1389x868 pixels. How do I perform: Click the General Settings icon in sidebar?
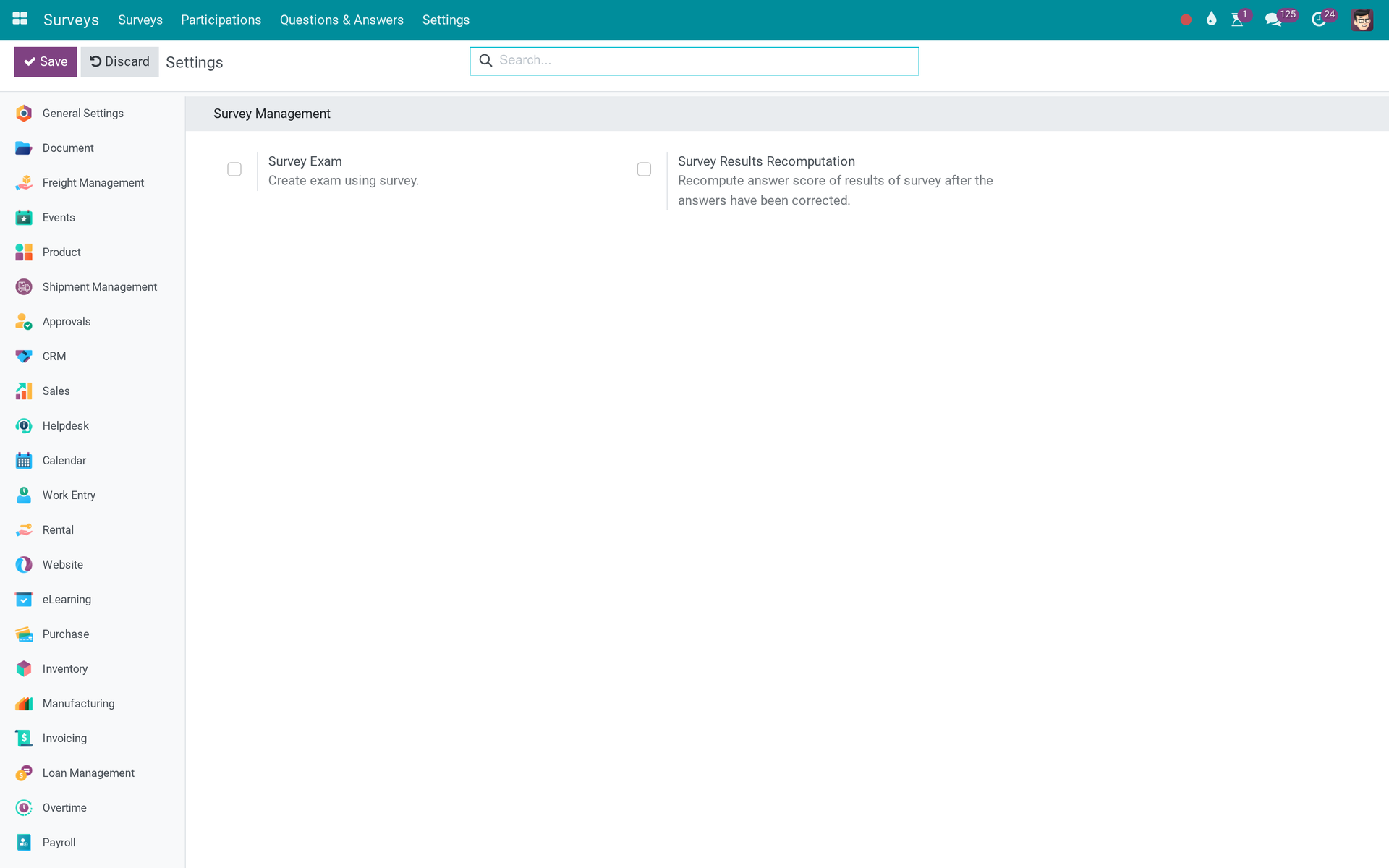click(x=24, y=113)
